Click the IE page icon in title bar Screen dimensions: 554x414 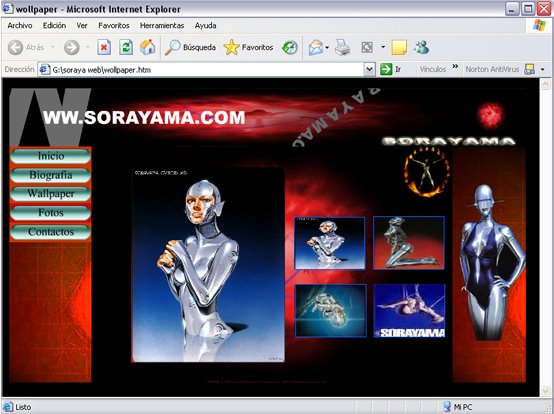8,8
